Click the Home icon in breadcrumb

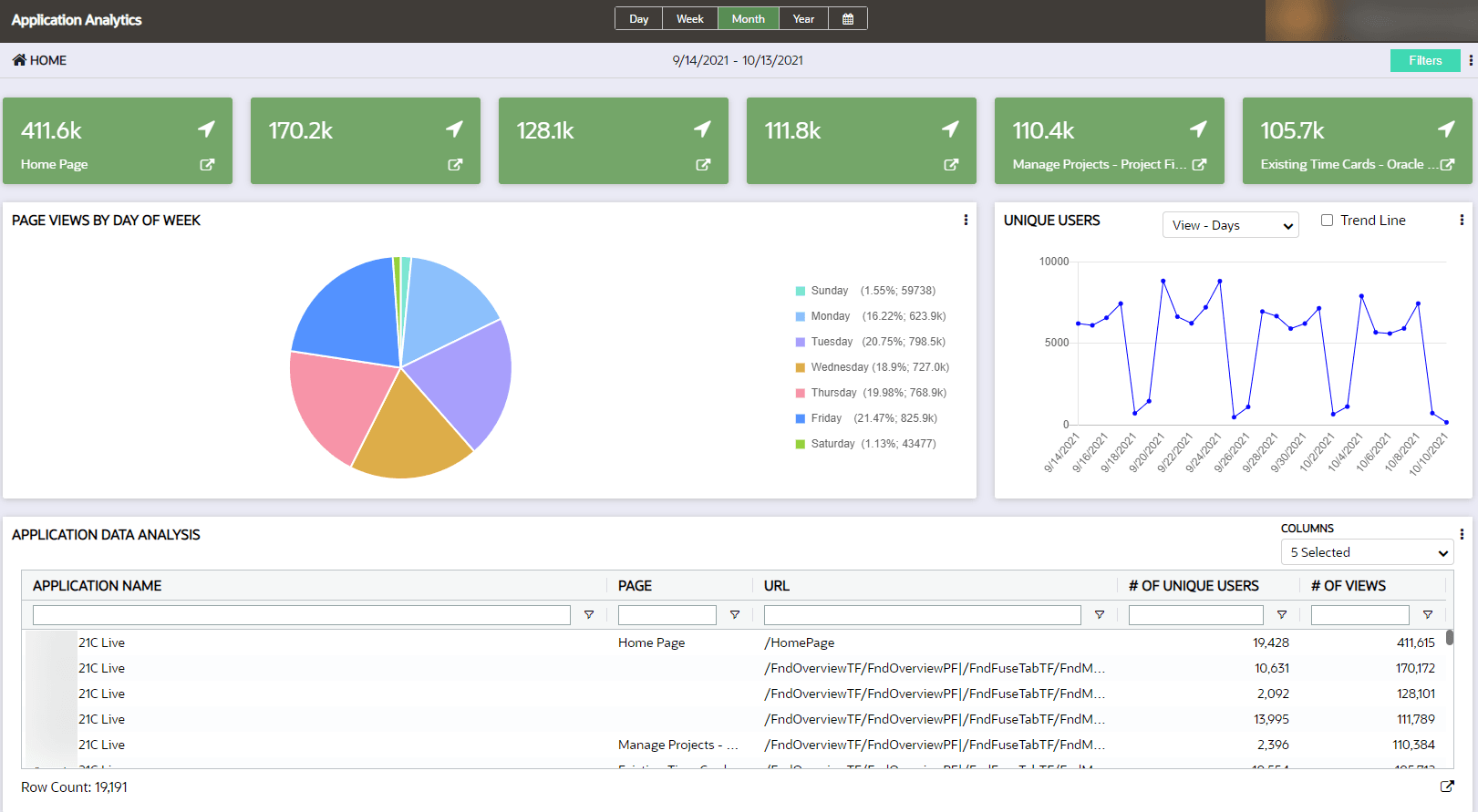pos(18,60)
